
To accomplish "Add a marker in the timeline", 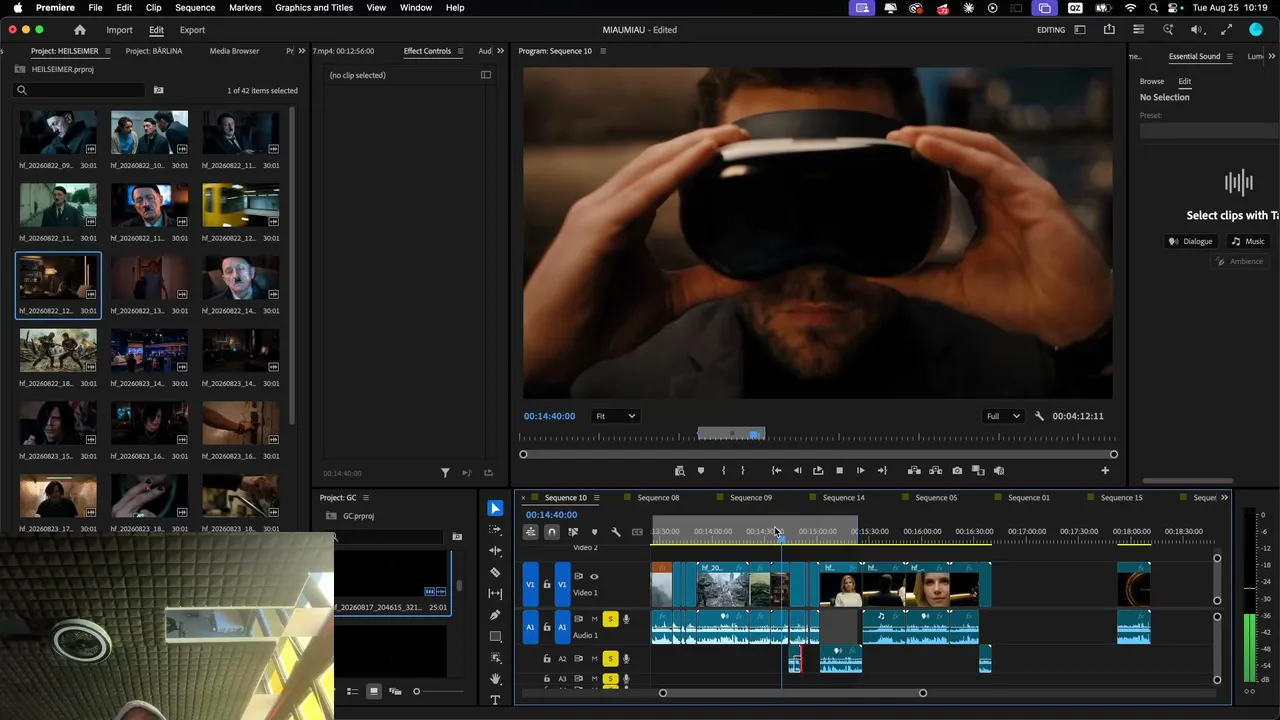I will pos(594,532).
